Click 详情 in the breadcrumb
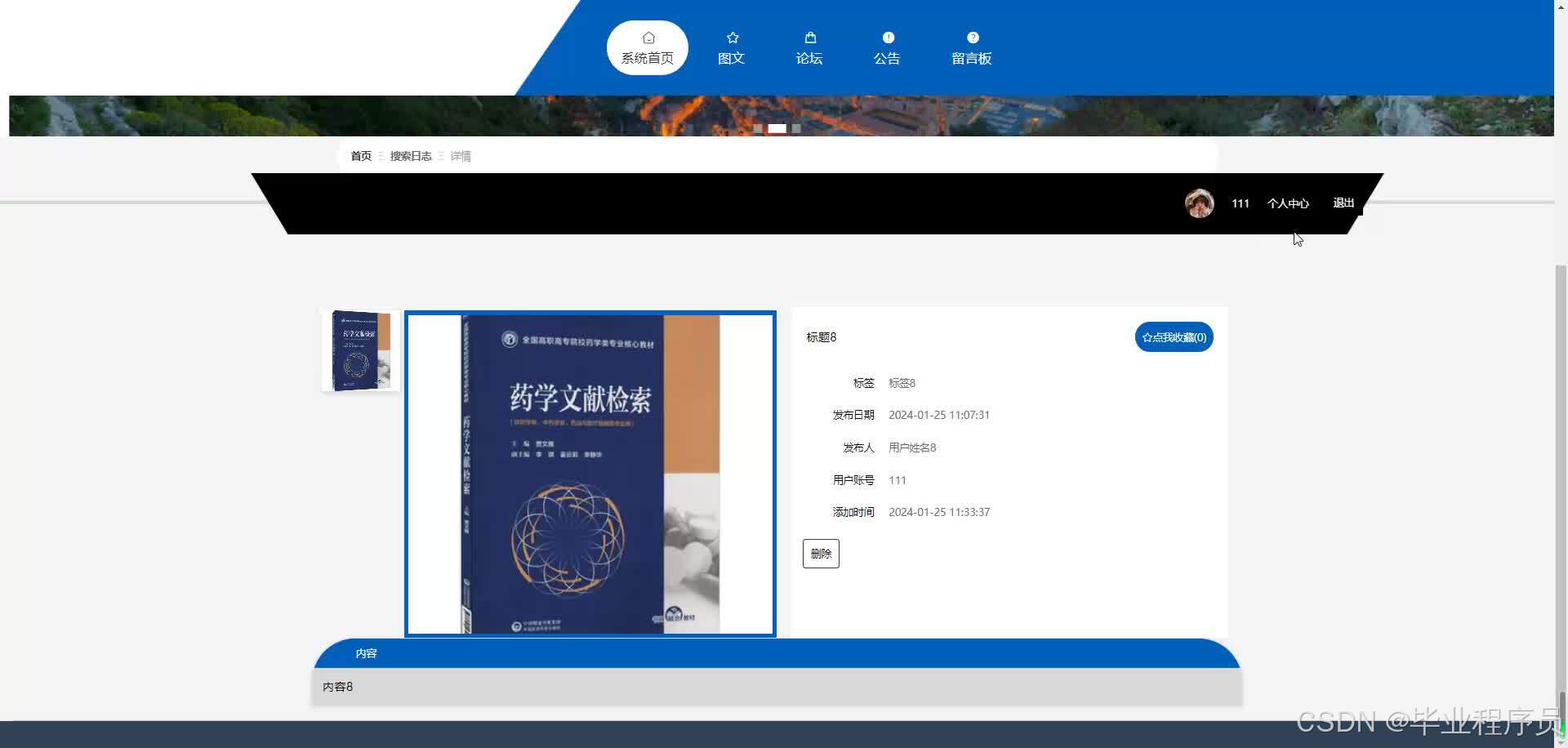The height and width of the screenshot is (748, 1568). (461, 156)
